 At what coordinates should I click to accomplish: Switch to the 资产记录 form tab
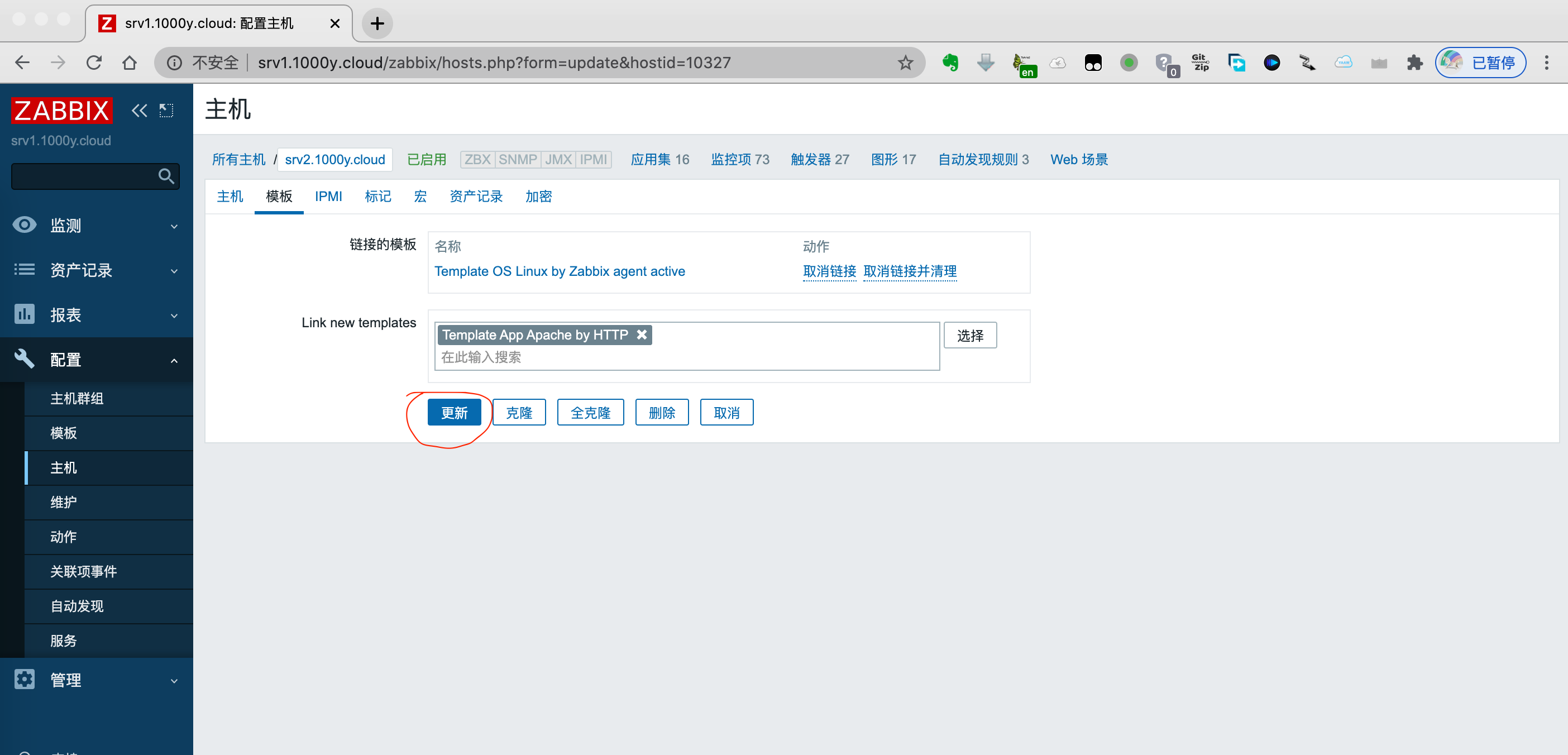click(475, 197)
